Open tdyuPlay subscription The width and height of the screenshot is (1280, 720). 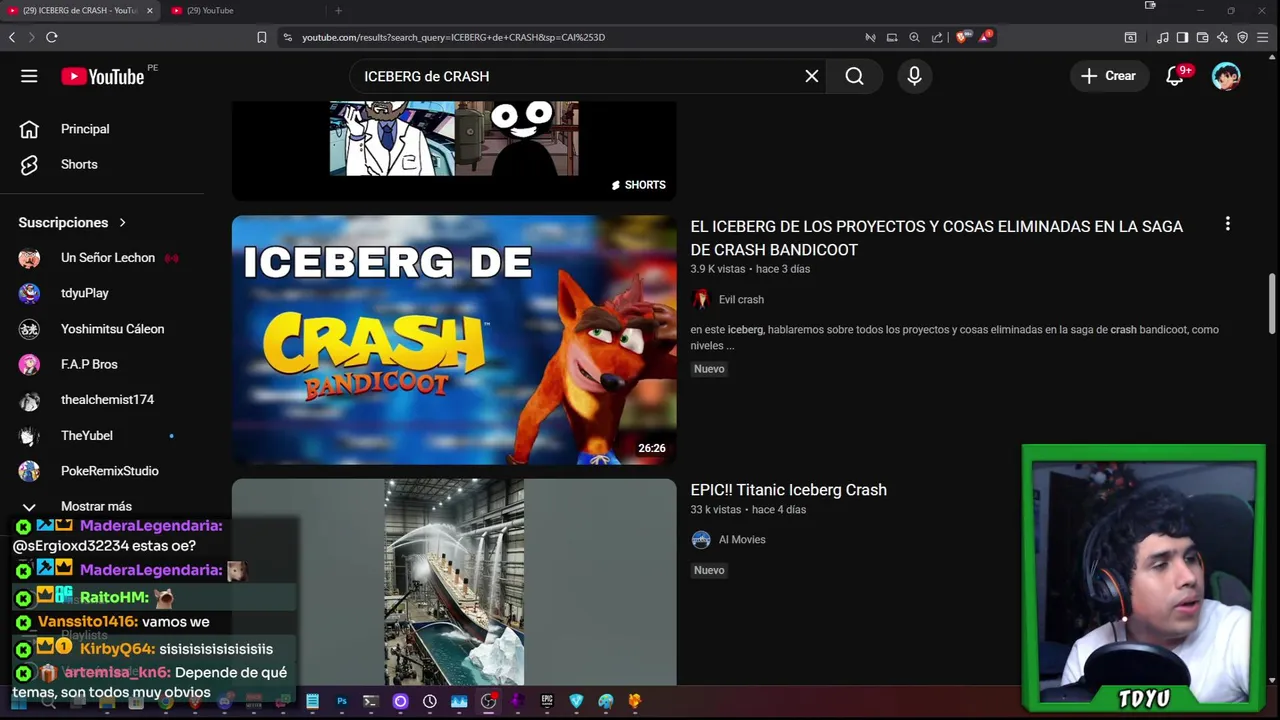tap(85, 293)
